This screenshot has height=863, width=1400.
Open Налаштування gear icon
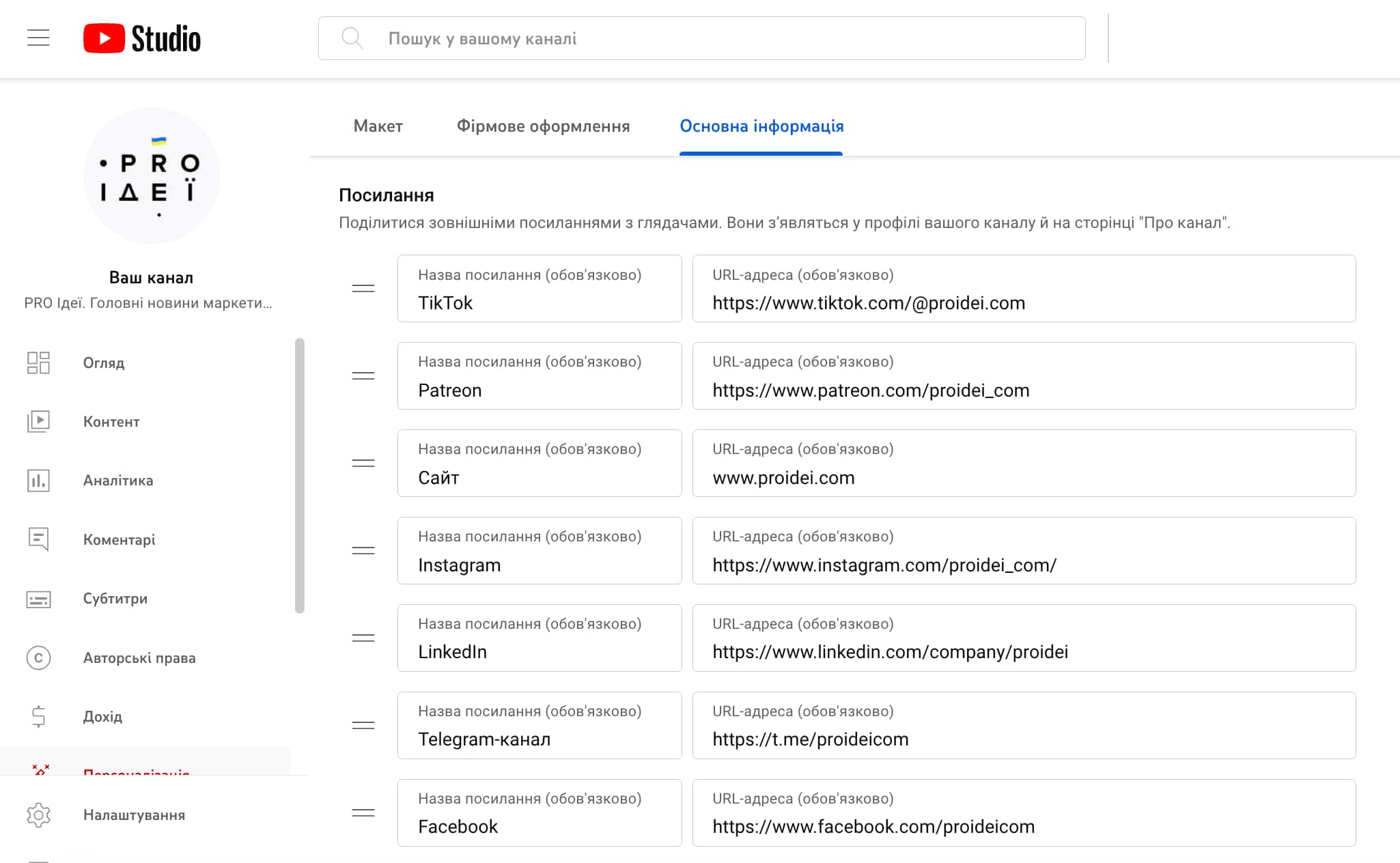click(38, 815)
